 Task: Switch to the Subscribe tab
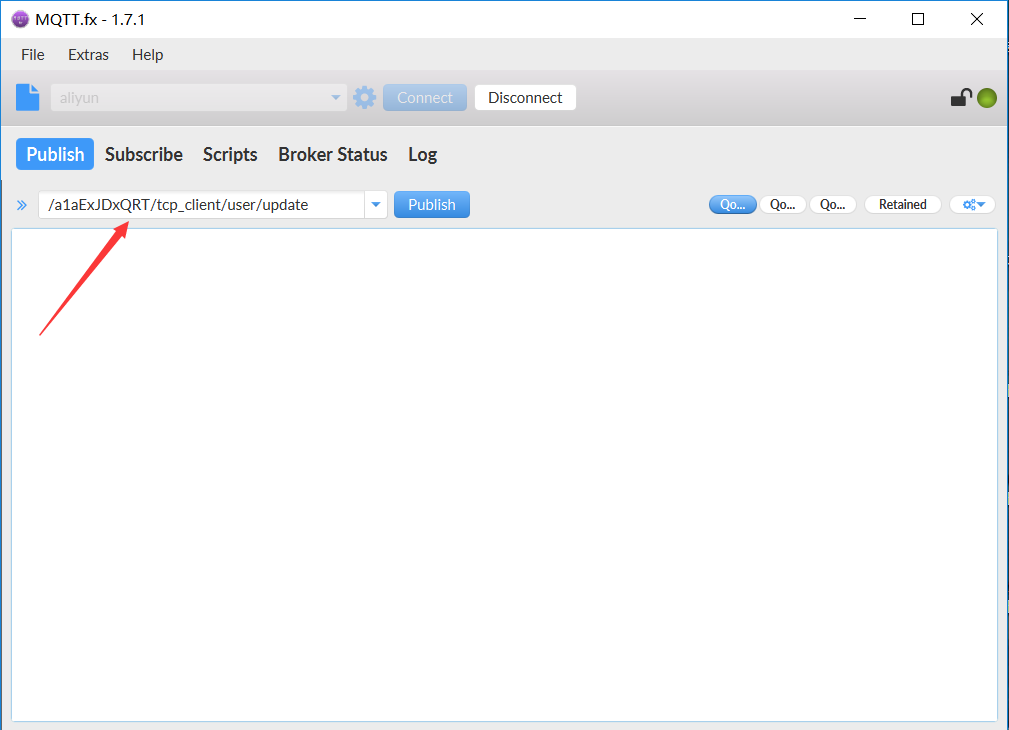[x=143, y=154]
